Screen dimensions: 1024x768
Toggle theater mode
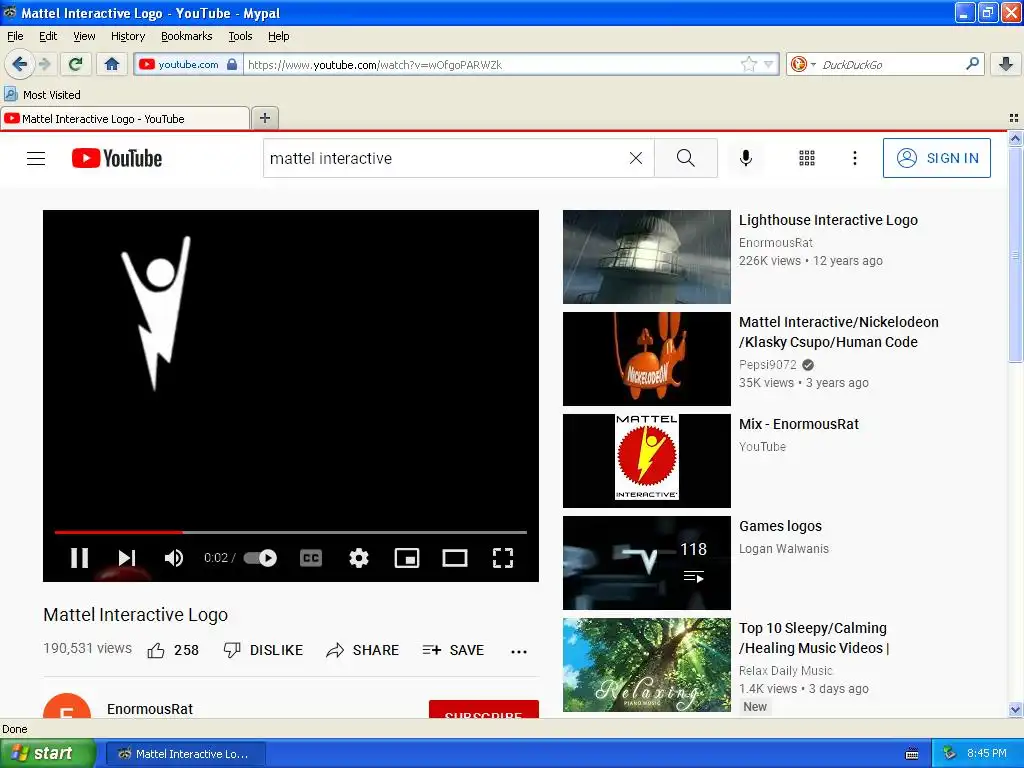click(455, 558)
